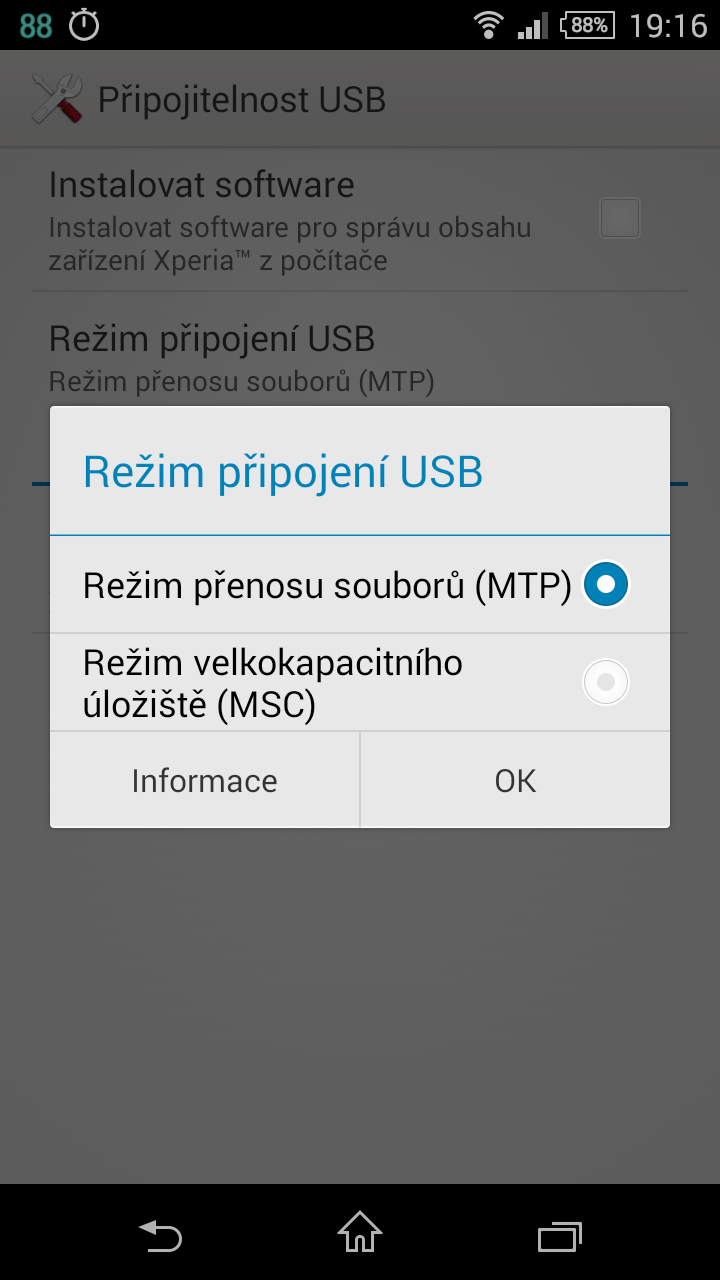This screenshot has width=720, height=1280.
Task: Tap the 19:16 clock in status bar
Action: [x=668, y=25]
